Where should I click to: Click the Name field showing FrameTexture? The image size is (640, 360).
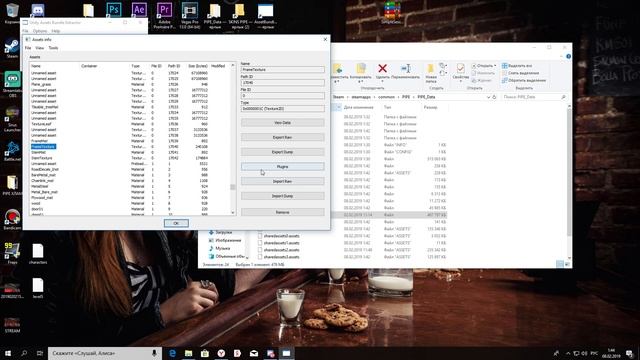click(x=282, y=70)
